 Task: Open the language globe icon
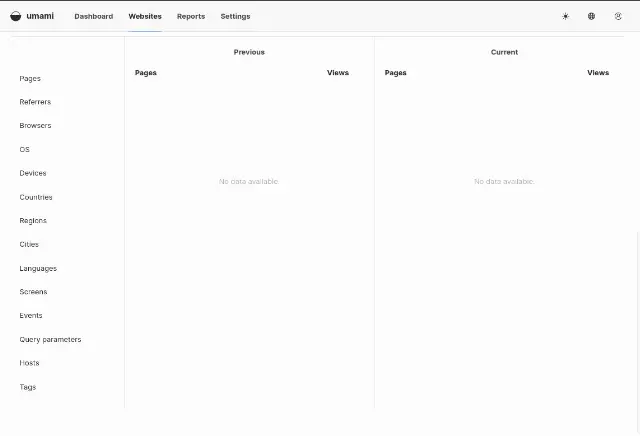pos(591,16)
